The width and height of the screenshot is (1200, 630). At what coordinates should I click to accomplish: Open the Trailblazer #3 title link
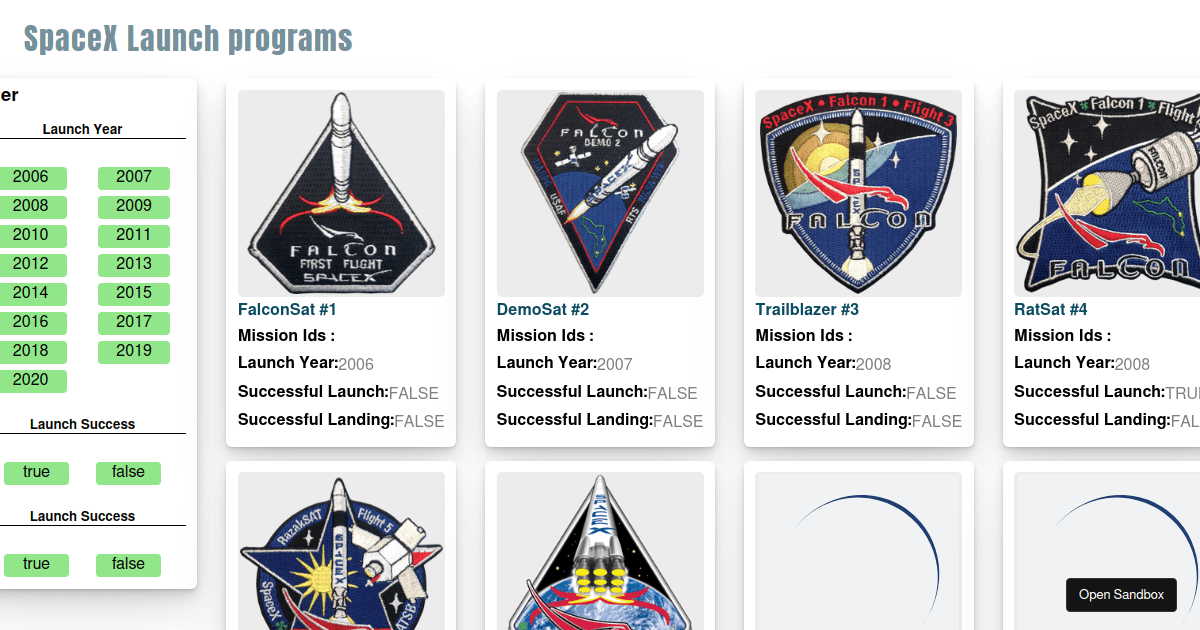click(807, 310)
